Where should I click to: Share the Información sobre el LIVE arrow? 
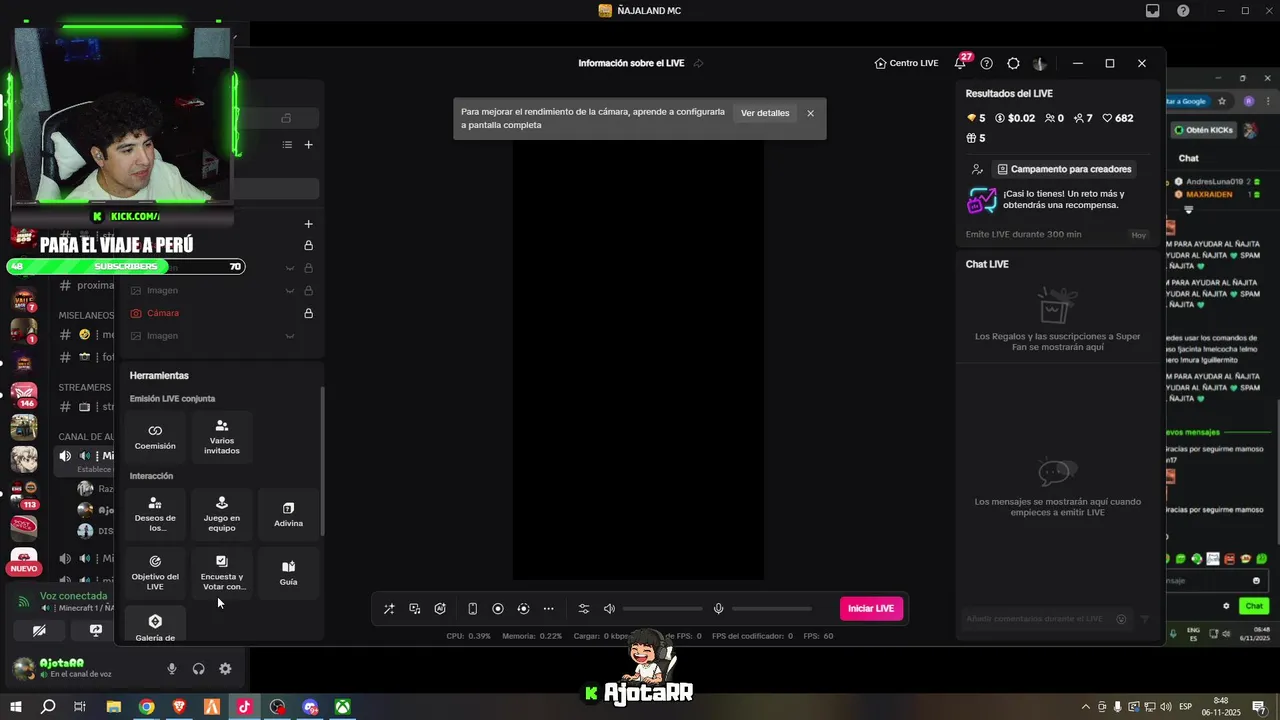pyautogui.click(x=698, y=63)
